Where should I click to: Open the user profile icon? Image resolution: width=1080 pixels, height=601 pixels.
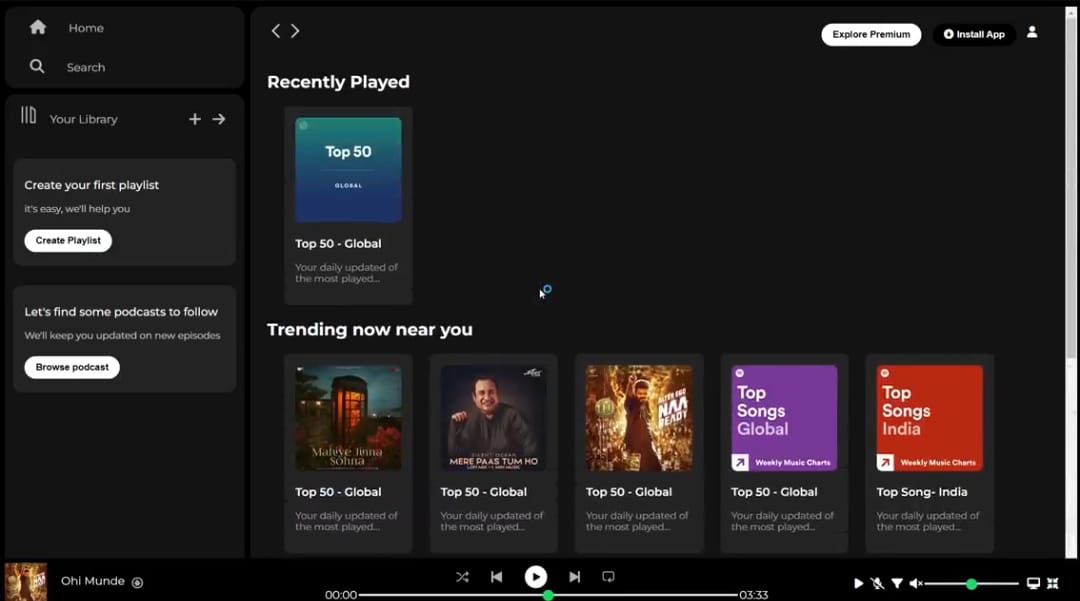1032,32
